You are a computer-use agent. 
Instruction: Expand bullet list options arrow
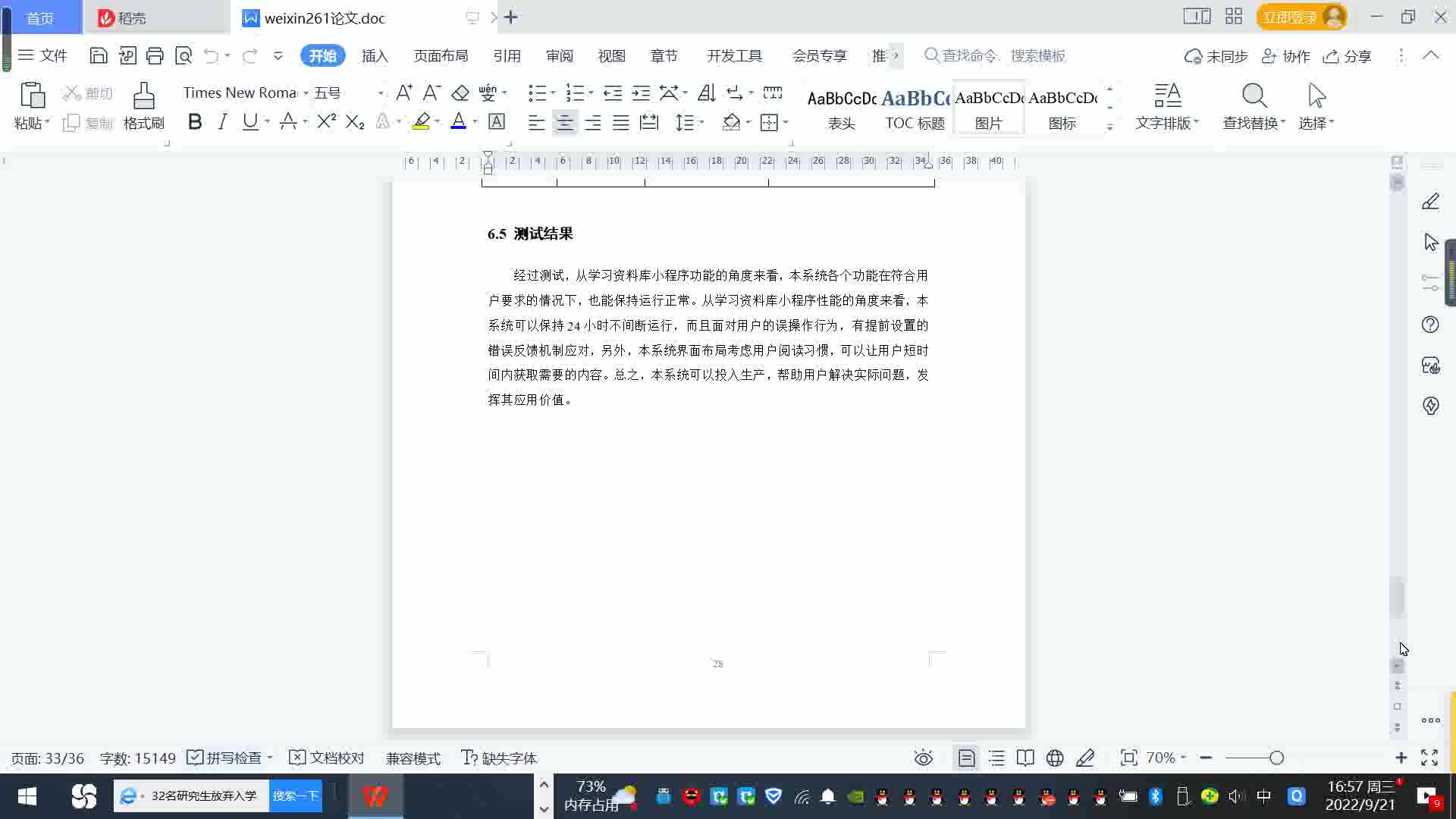tap(553, 93)
